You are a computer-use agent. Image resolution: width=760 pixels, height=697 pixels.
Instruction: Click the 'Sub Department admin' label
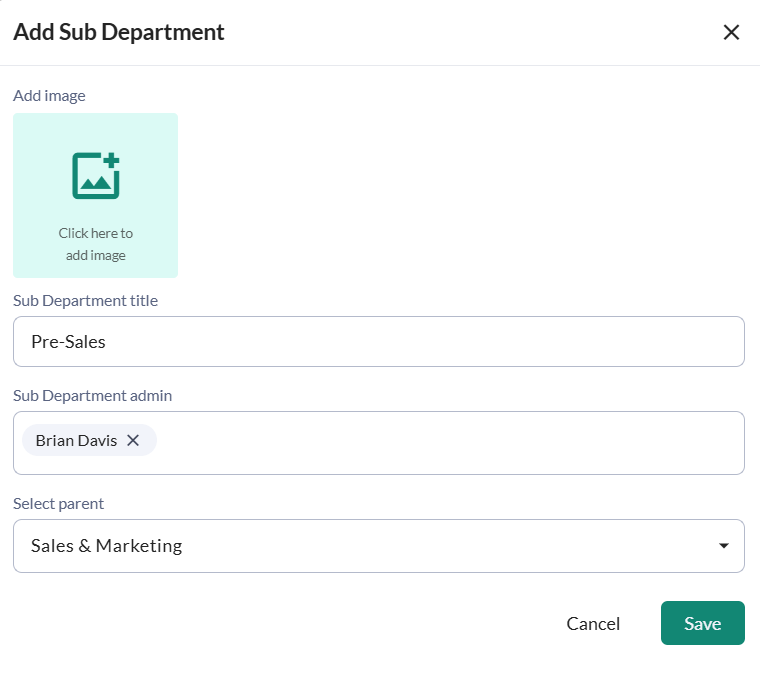[92, 396]
